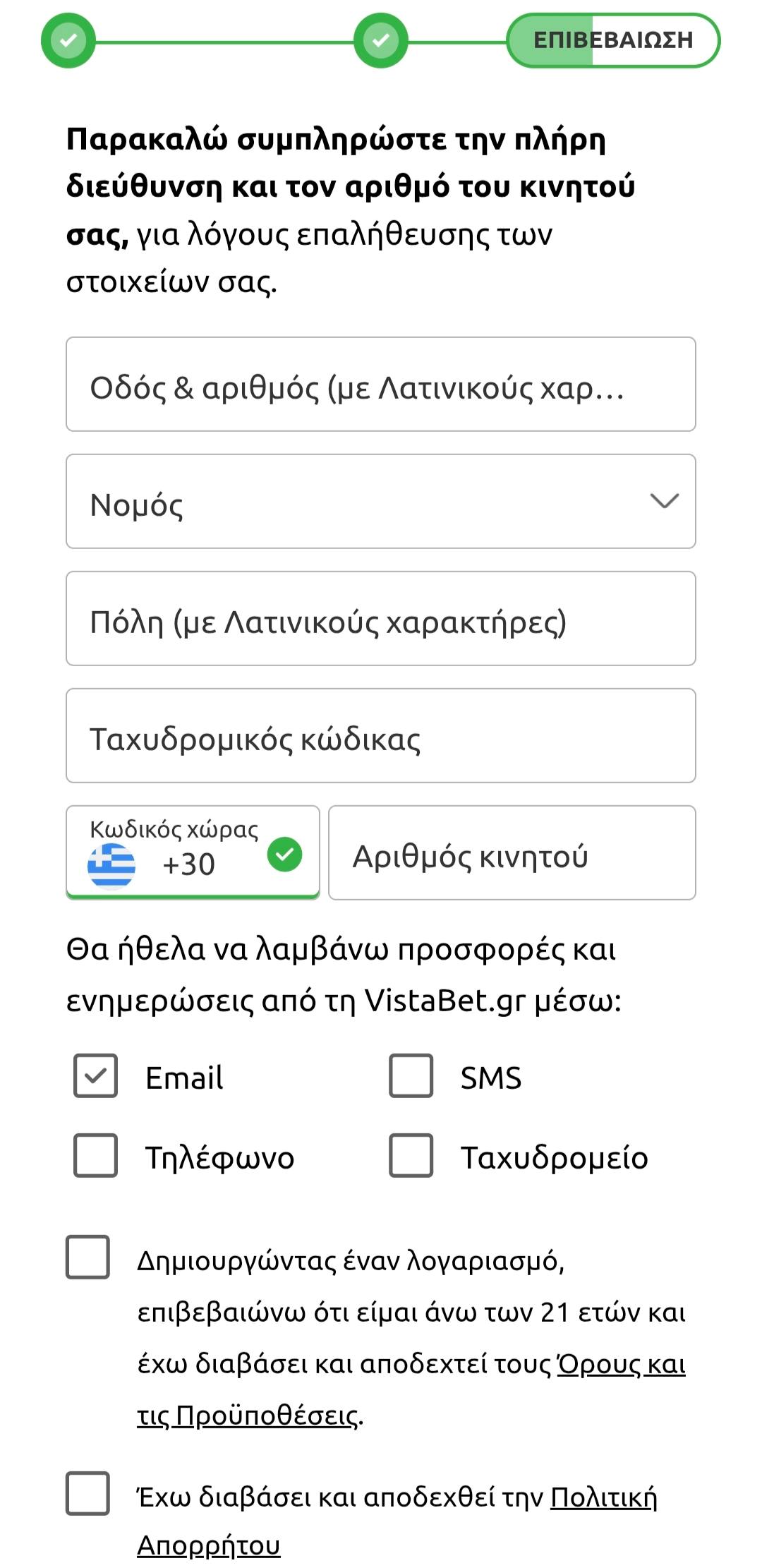Open the Πολιτική Απορρήτου link
The width and height of the screenshot is (762, 1568).
(603, 1497)
